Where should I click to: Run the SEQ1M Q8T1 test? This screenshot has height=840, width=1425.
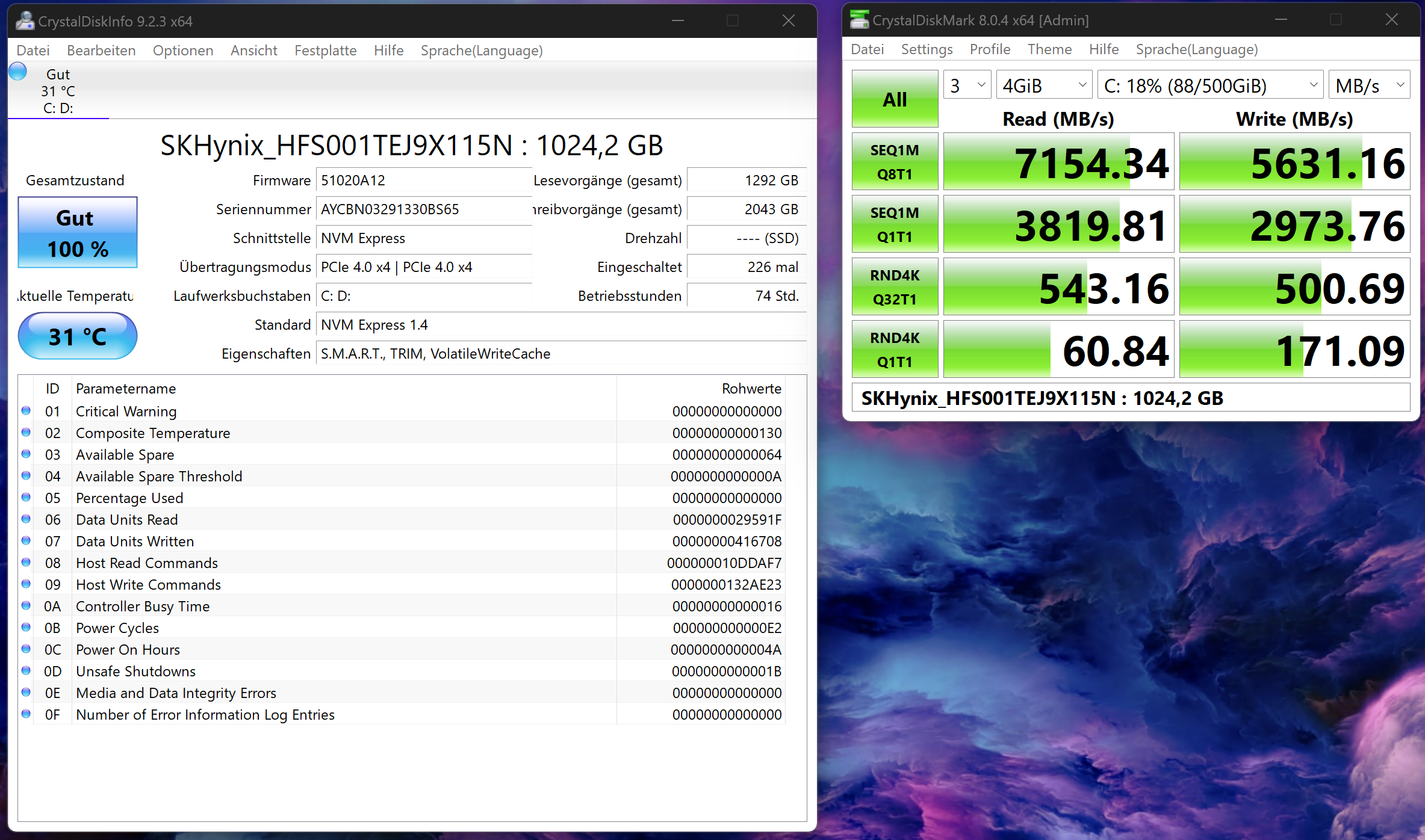(x=895, y=162)
